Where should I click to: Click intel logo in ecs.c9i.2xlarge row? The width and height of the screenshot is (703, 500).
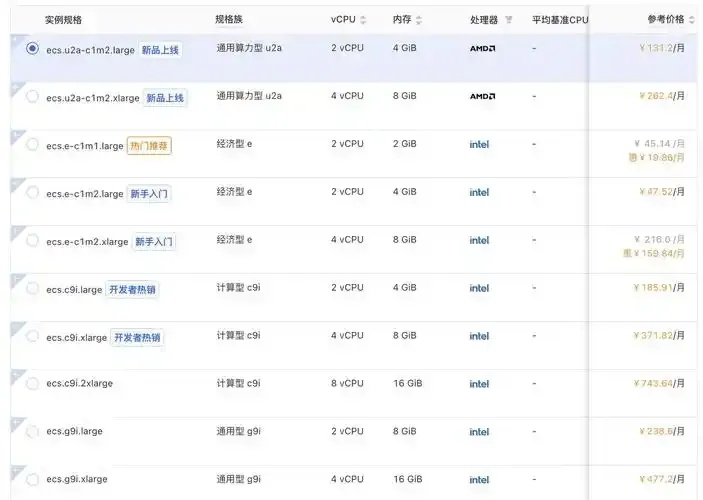479,384
